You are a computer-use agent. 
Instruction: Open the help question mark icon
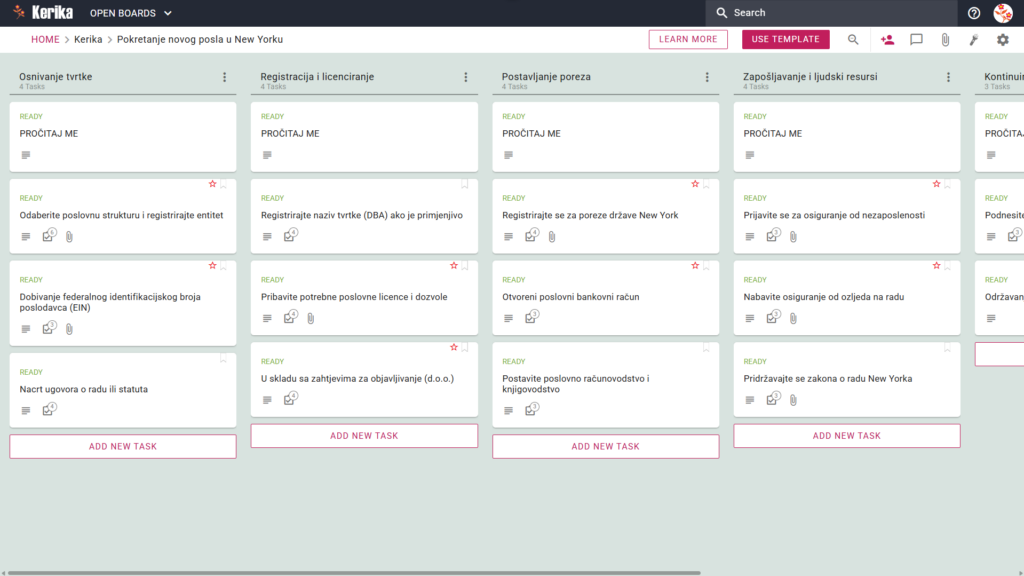(974, 13)
